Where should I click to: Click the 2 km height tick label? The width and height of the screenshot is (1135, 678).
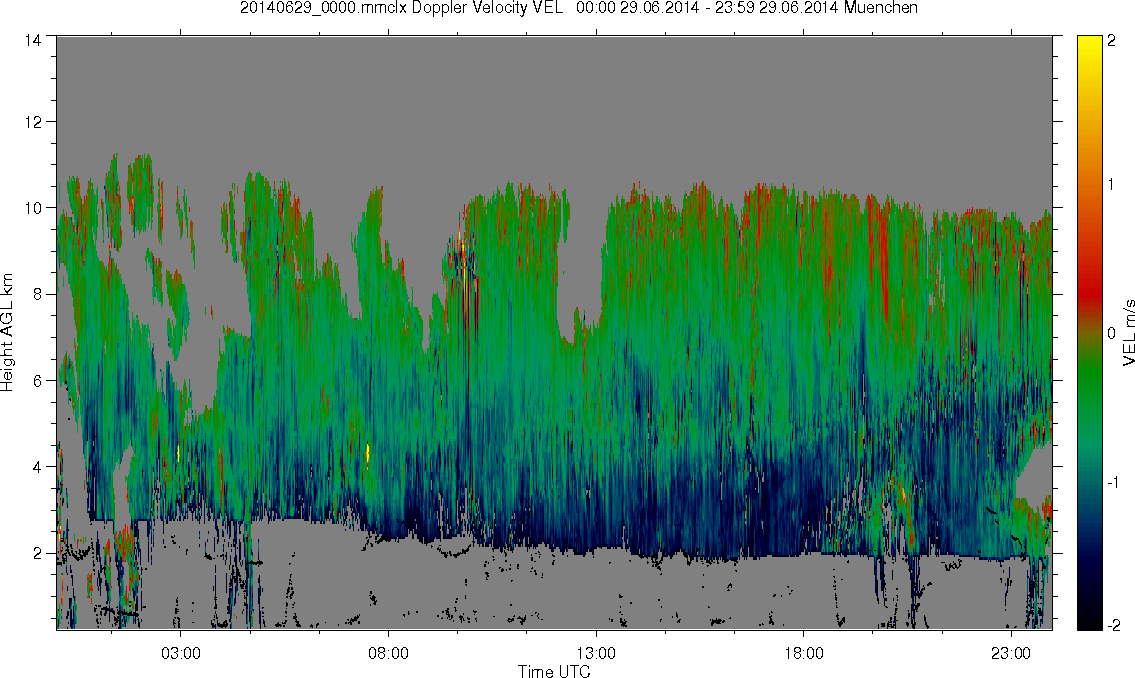[x=36, y=554]
